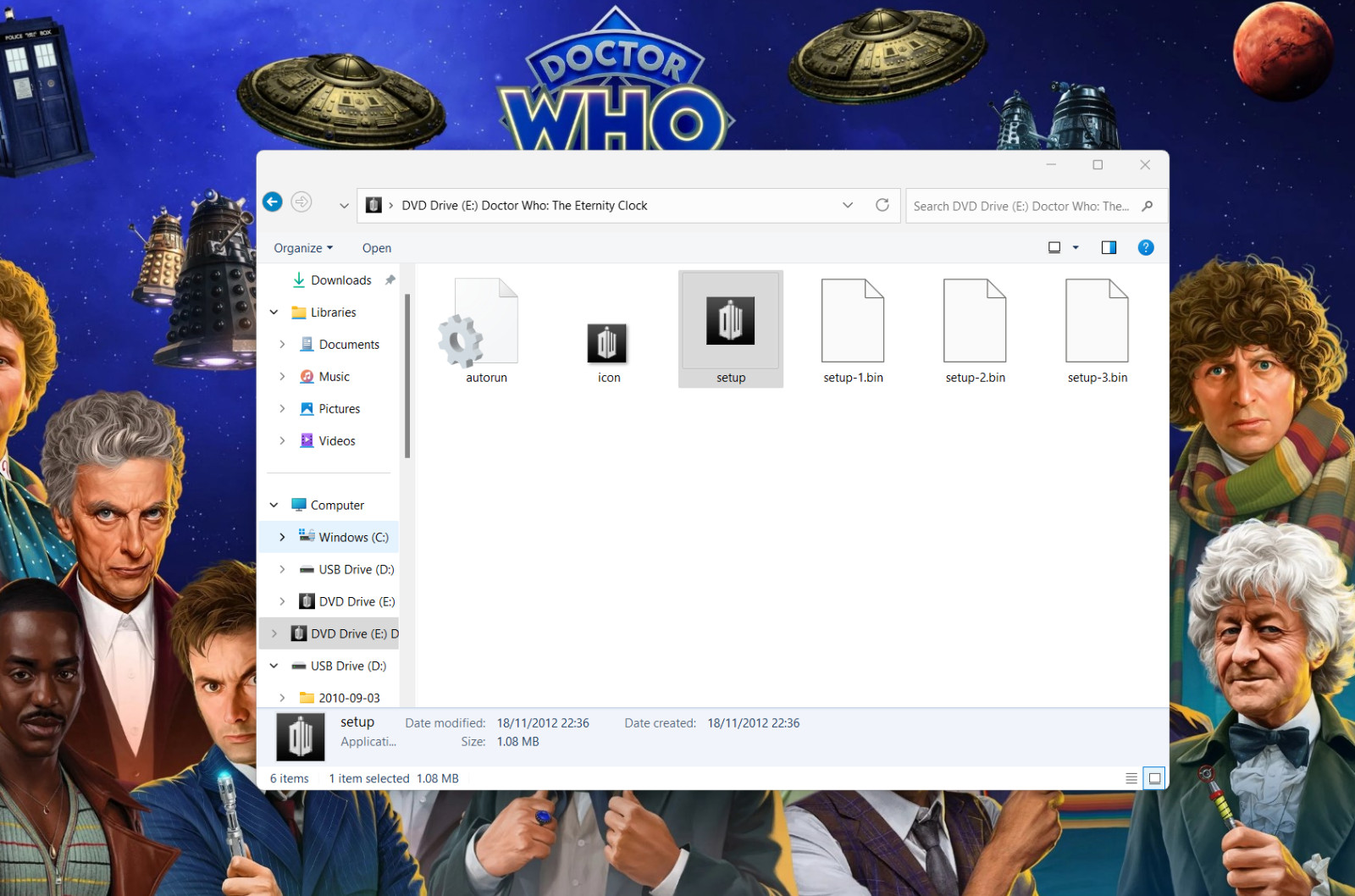Screen dimensions: 1355x896
Task: Collapse the Computer tree node
Action: point(274,506)
